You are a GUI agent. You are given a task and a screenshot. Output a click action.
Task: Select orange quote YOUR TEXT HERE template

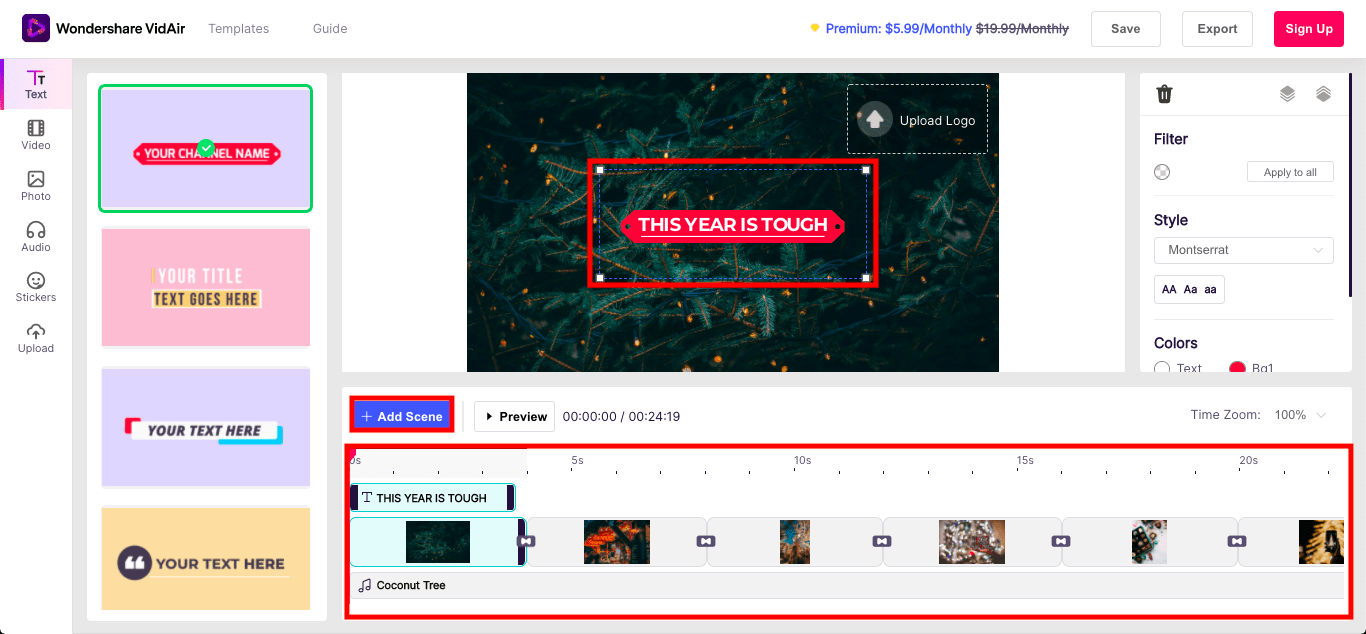click(x=206, y=559)
